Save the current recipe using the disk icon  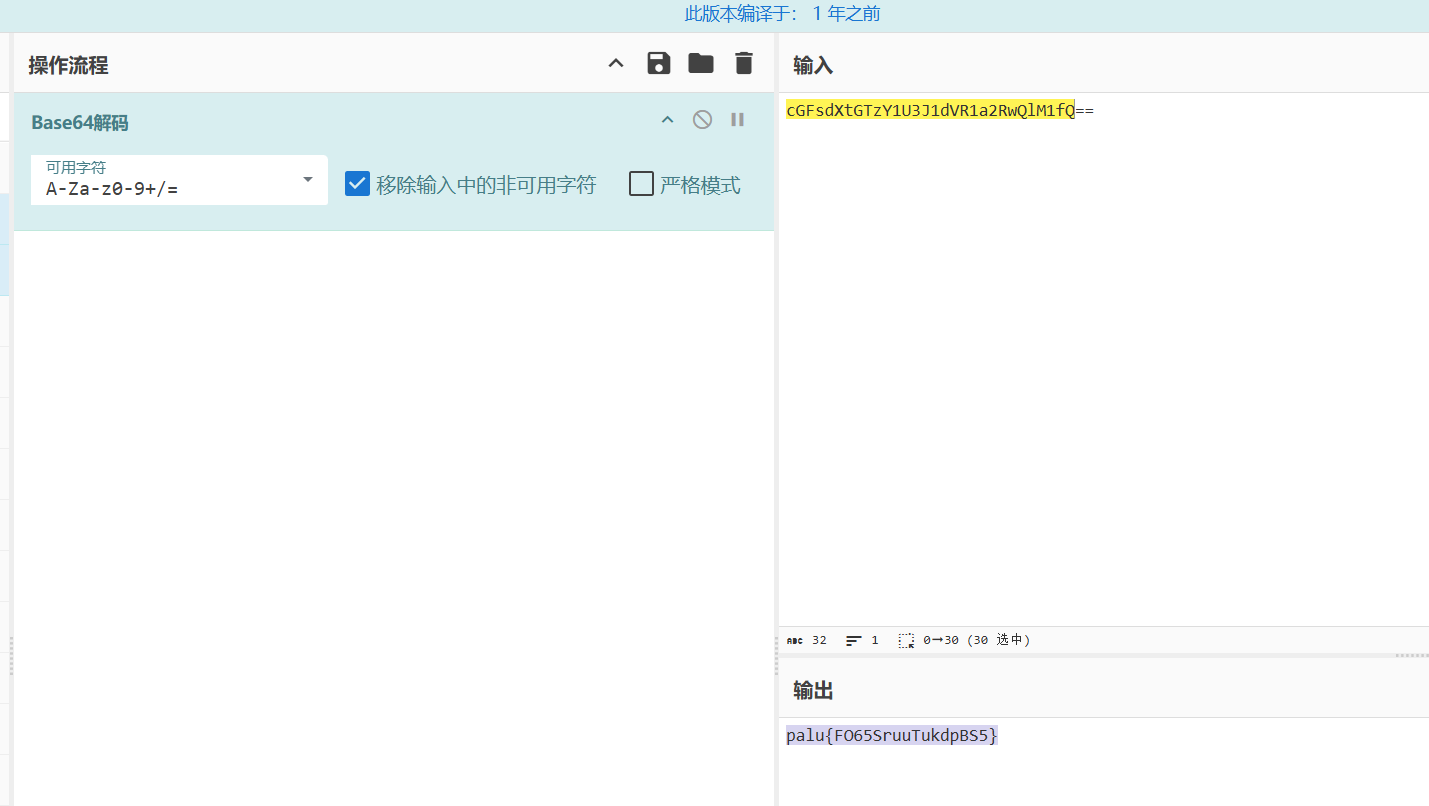658,64
